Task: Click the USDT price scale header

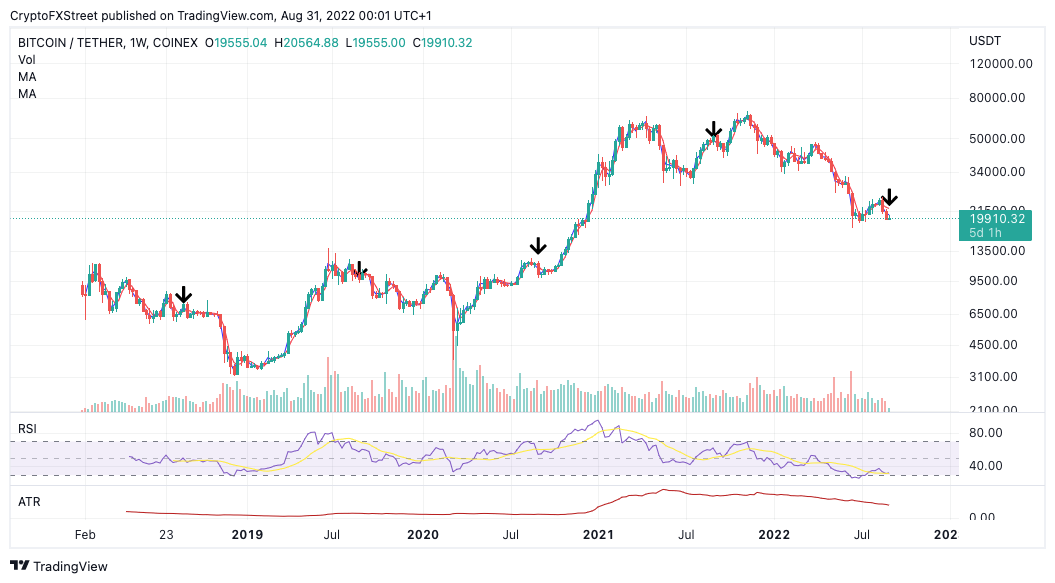Action: click(x=985, y=41)
